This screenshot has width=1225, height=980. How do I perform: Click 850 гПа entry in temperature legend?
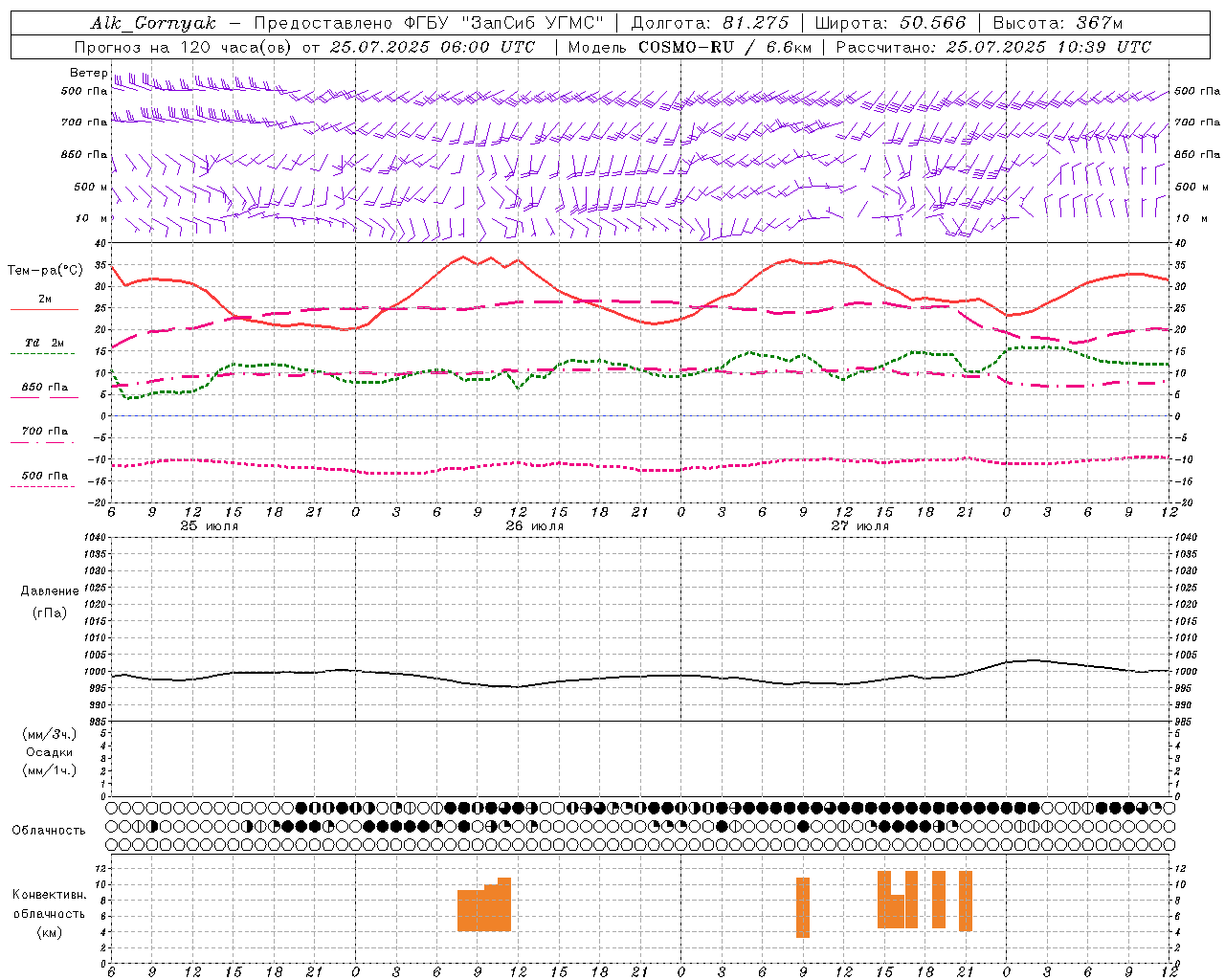(45, 388)
